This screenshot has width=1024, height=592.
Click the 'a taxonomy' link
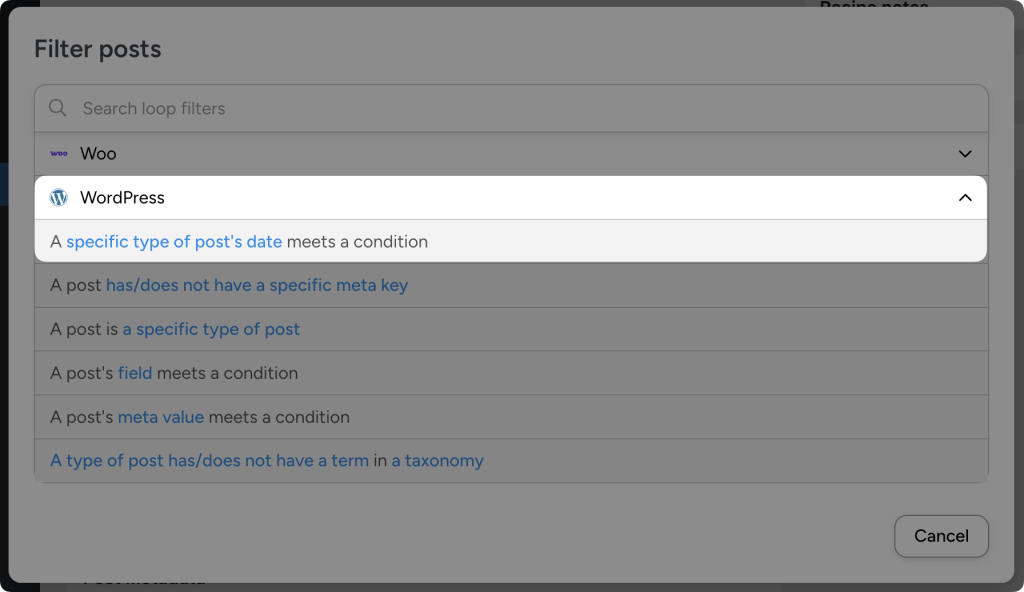[436, 460]
